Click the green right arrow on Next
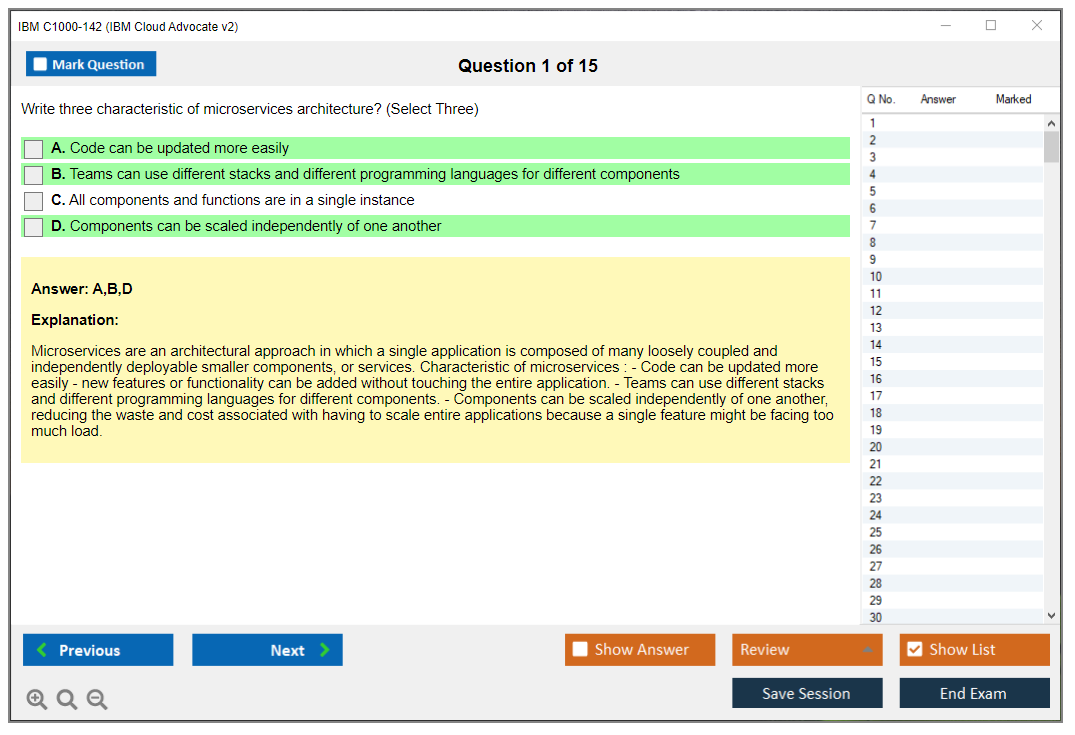The height and width of the screenshot is (735, 1075). click(x=324, y=650)
